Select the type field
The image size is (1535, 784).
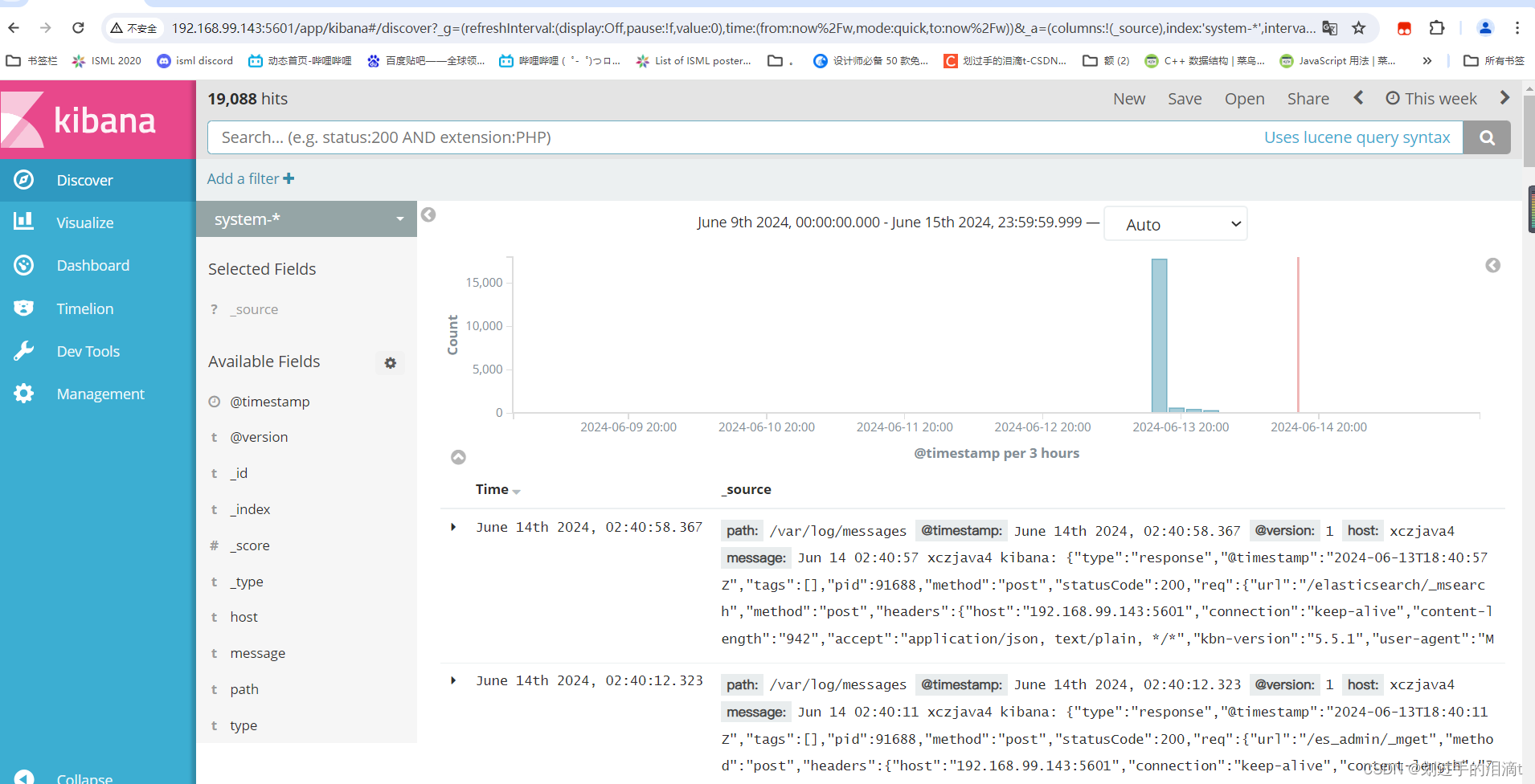(x=244, y=725)
